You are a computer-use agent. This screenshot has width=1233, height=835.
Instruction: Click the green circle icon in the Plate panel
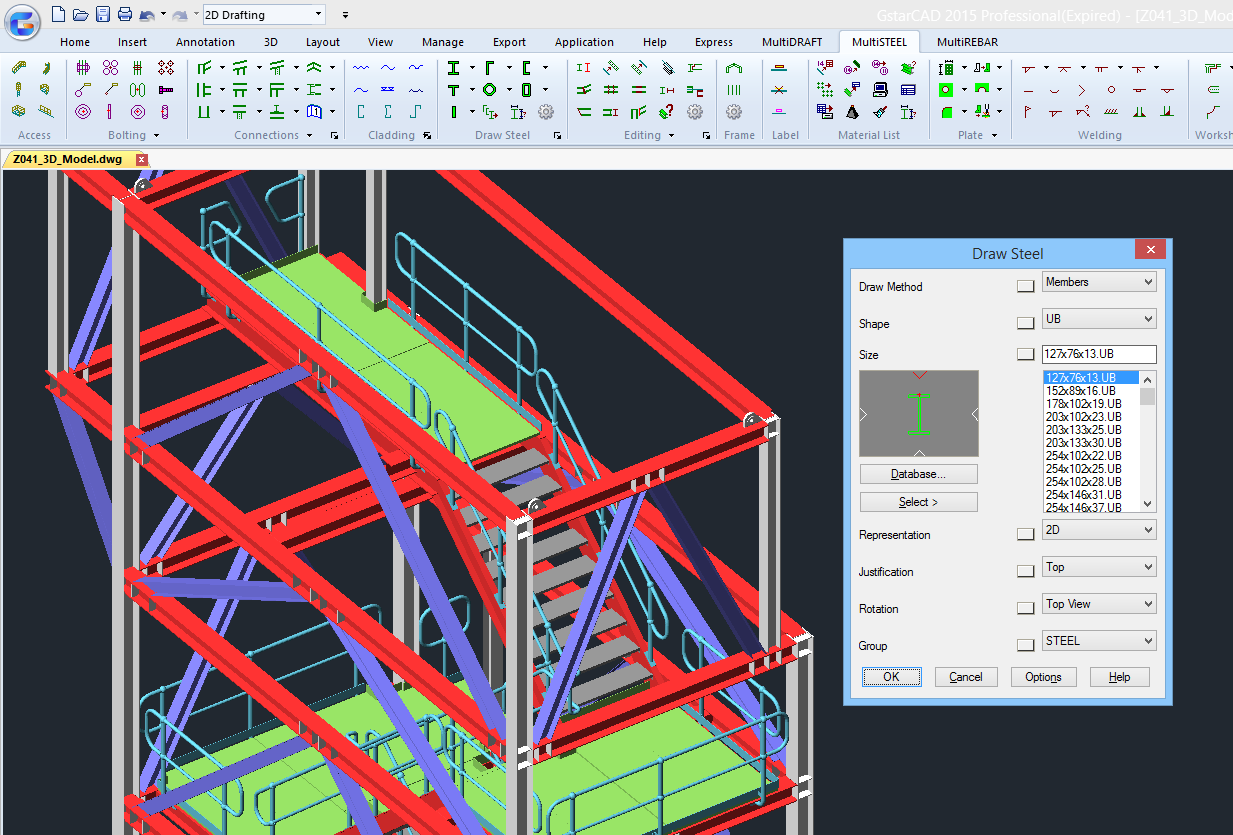[946, 89]
